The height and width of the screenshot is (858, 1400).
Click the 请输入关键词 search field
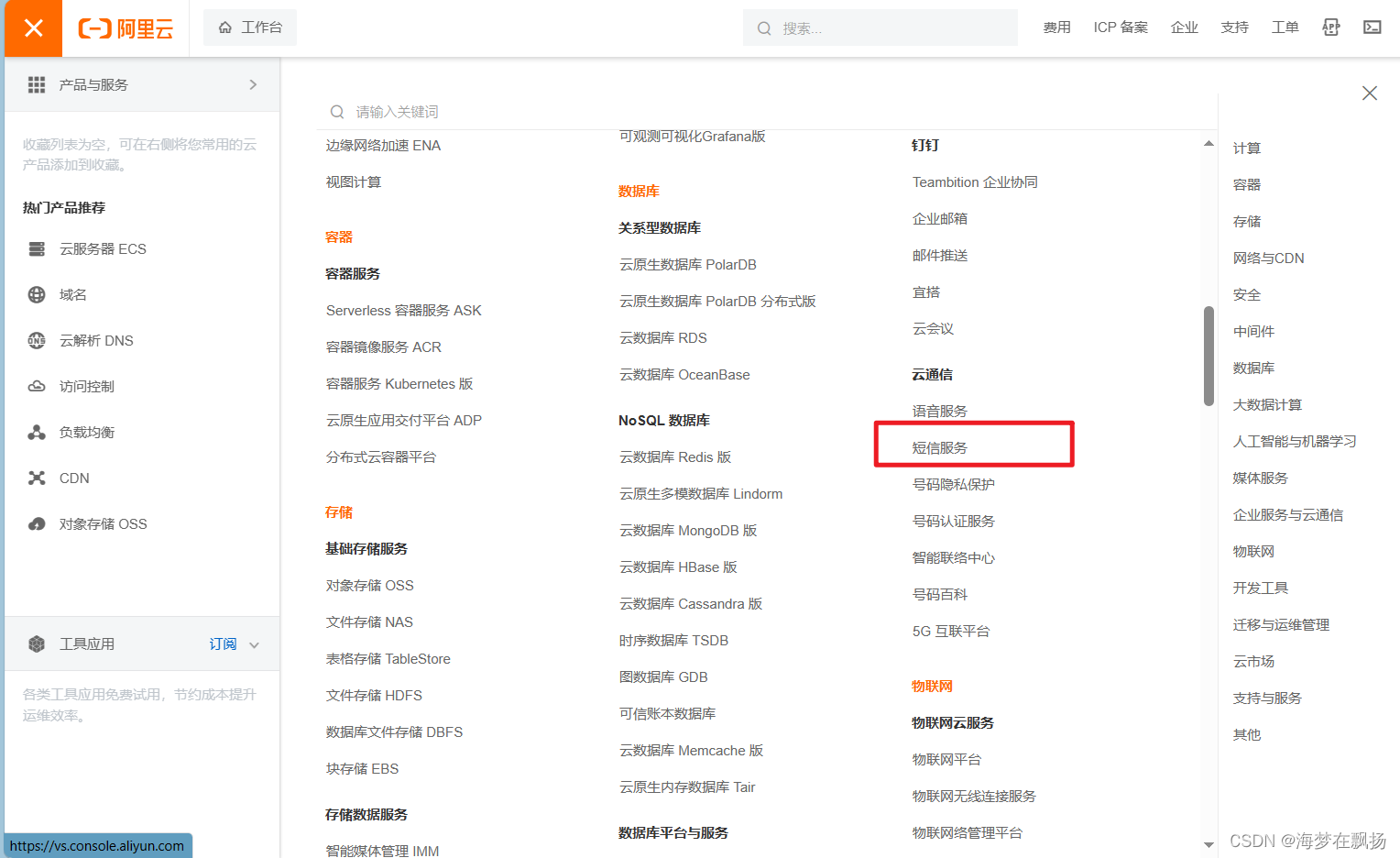[x=768, y=112]
